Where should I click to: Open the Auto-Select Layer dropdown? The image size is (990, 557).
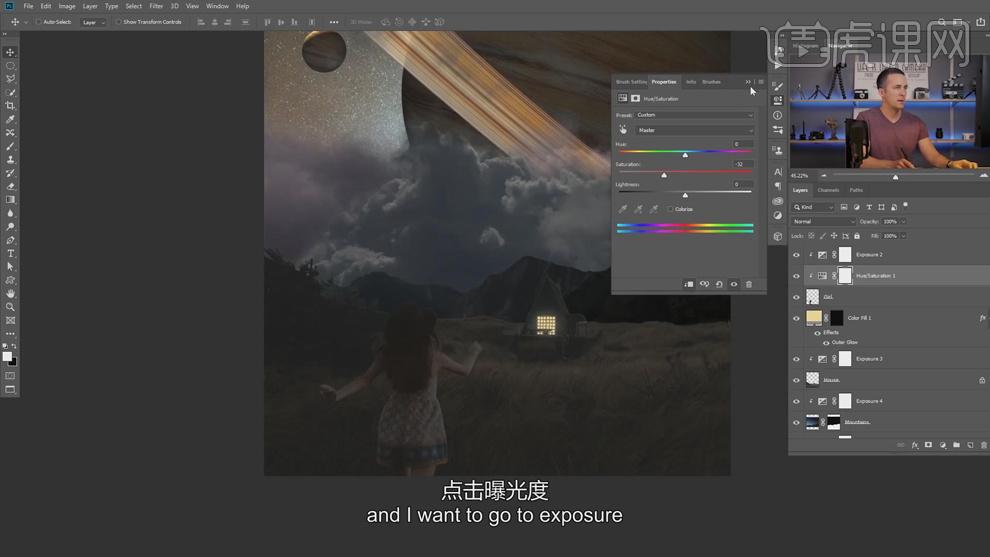(93, 22)
